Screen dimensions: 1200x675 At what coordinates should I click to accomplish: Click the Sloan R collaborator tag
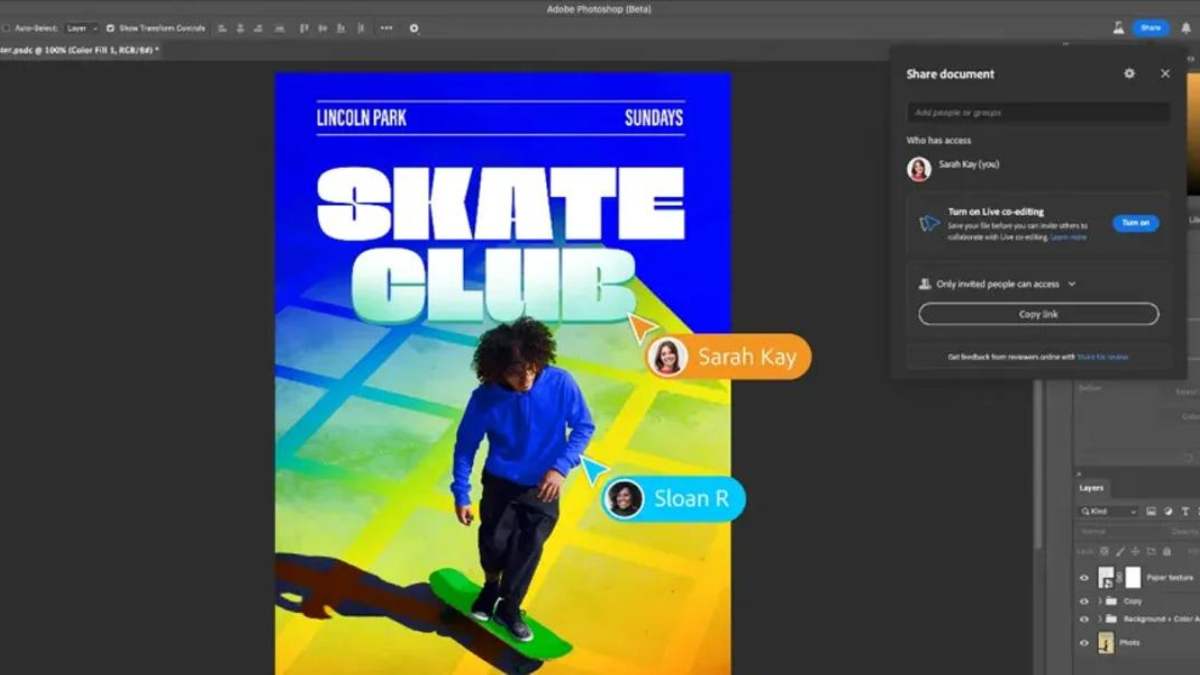click(674, 499)
